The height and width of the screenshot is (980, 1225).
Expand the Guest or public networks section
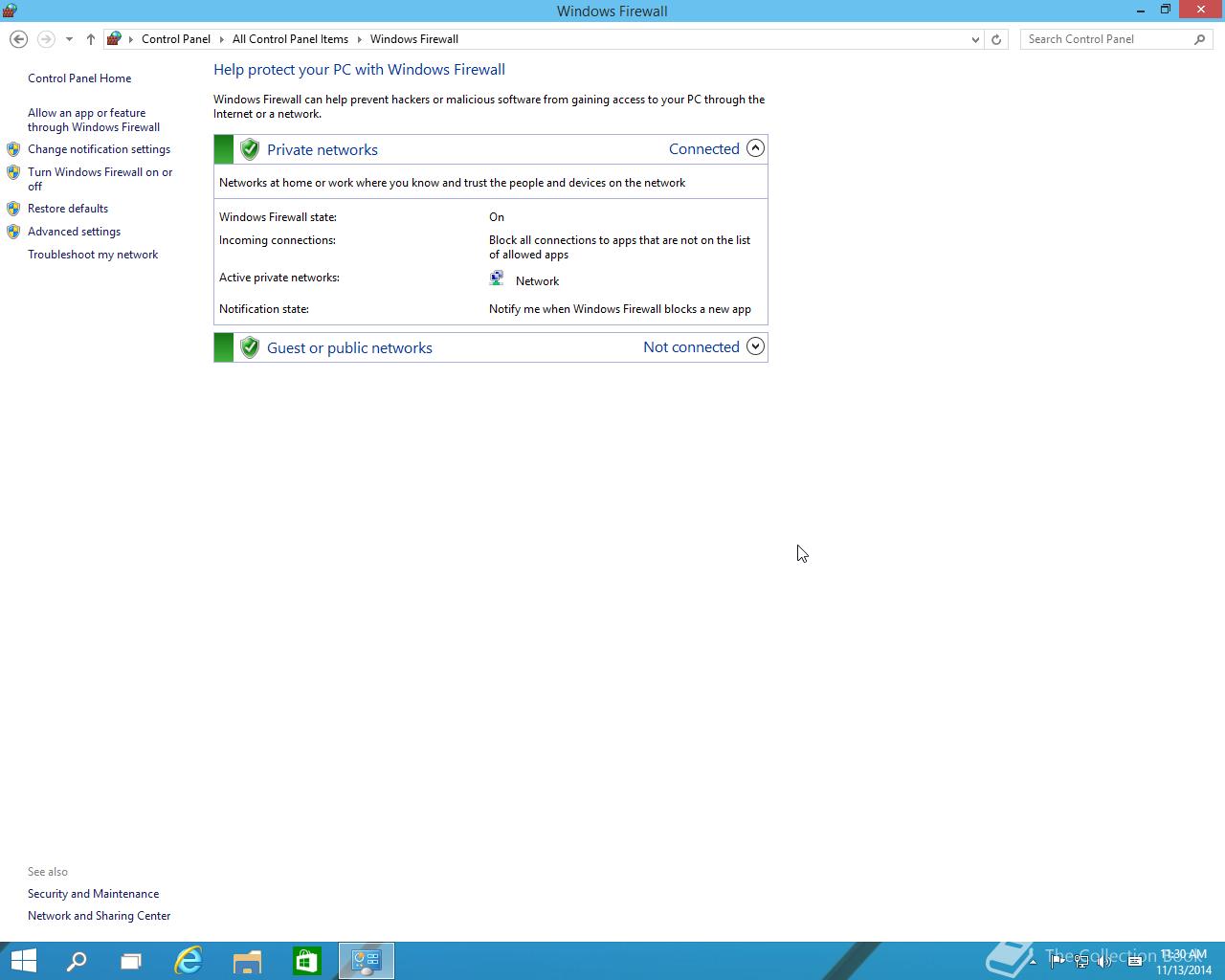pos(755,346)
